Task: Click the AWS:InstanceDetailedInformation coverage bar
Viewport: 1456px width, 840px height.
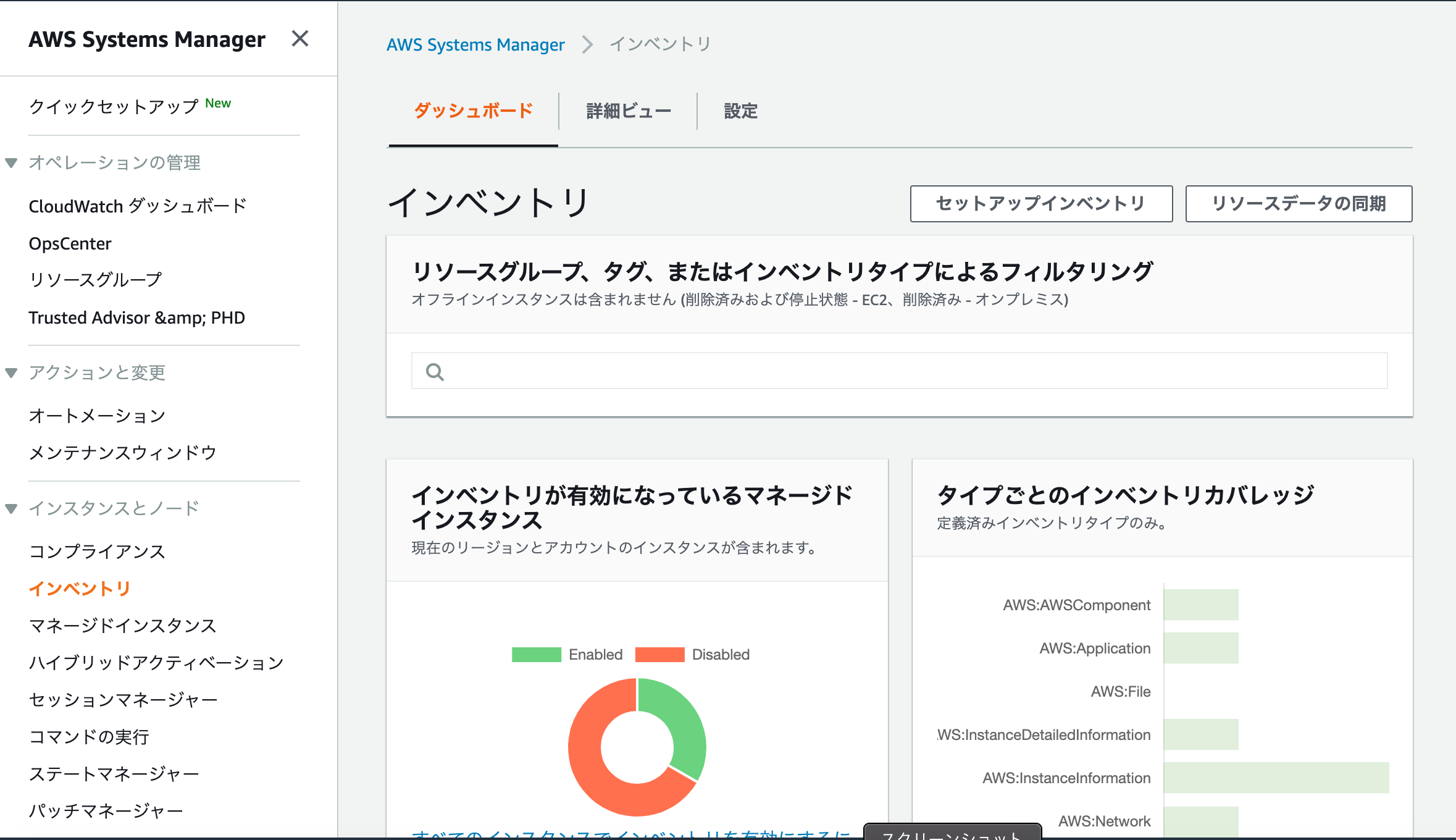Action: 1201,734
